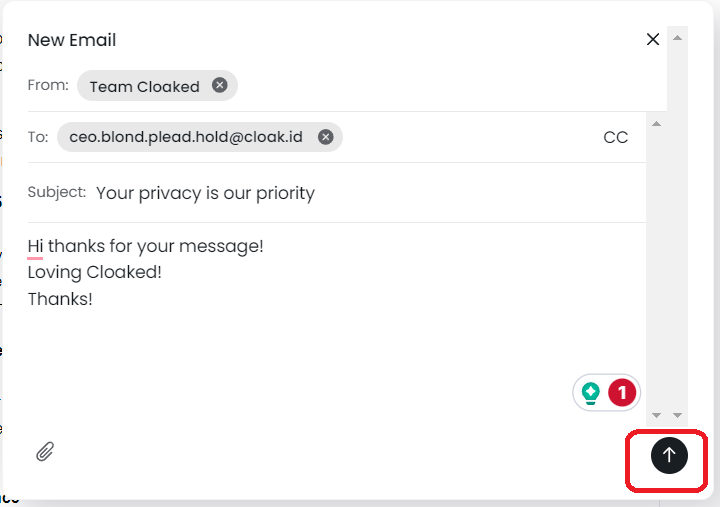Select the ceo.blond.plead.hold@cloak.id chip
The height and width of the screenshot is (507, 720).
185,137
